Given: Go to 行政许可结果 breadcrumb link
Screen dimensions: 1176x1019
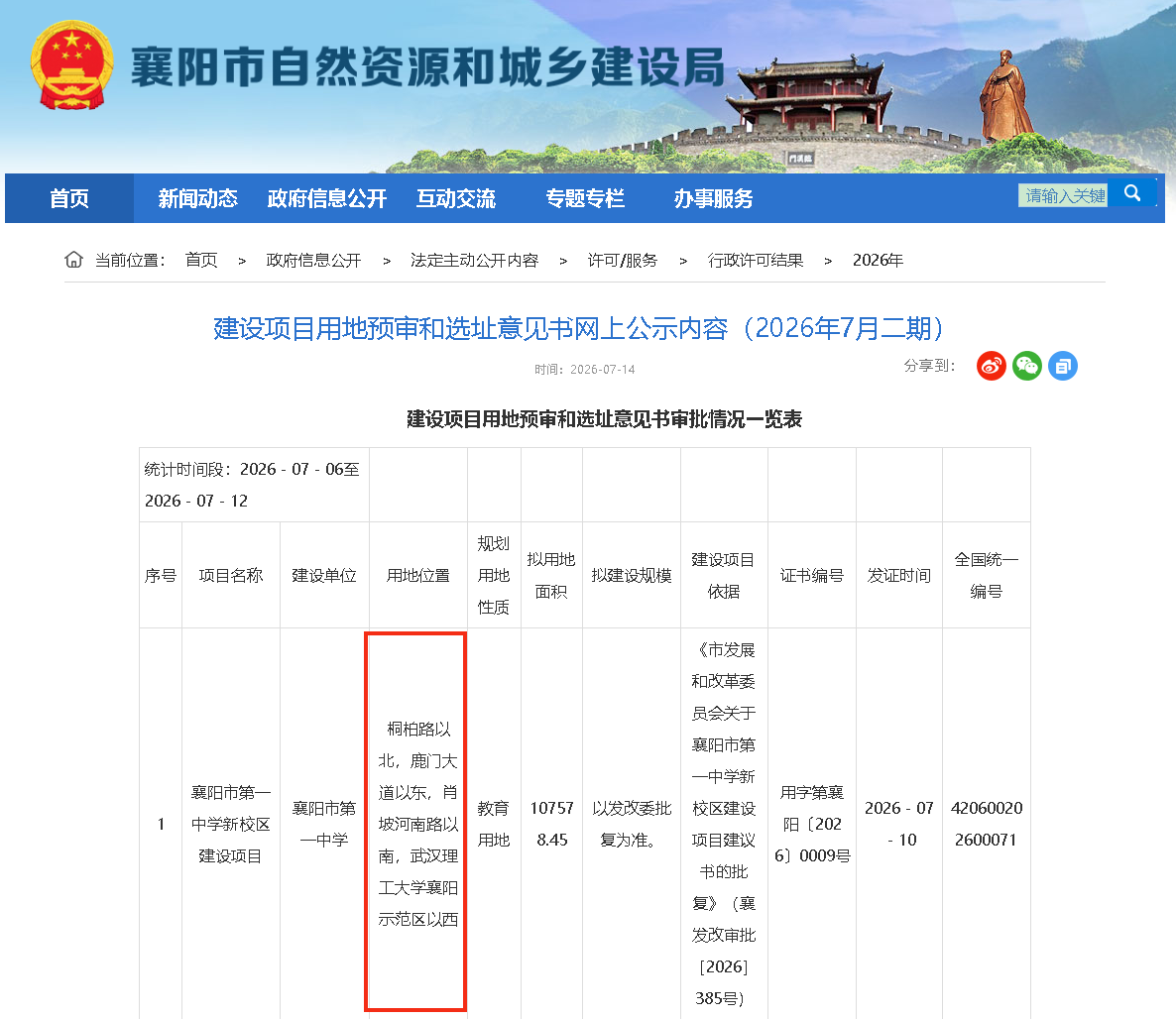Looking at the screenshot, I should 756,260.
